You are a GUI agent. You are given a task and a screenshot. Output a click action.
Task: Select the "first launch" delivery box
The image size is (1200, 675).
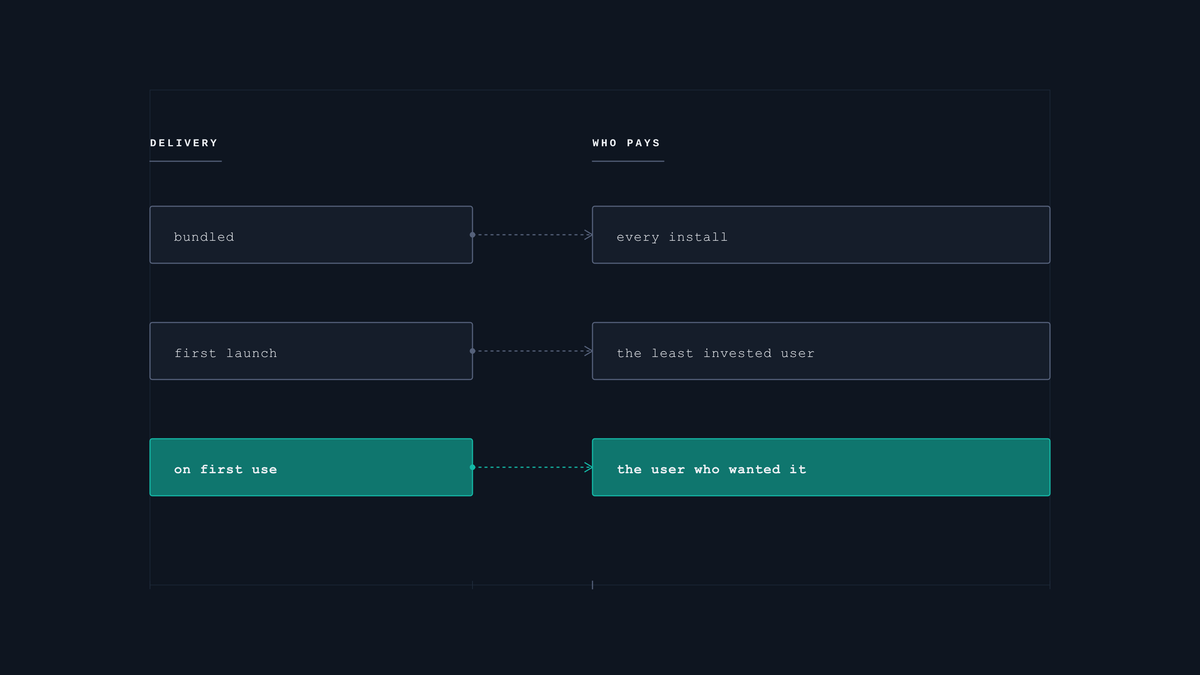[311, 351]
